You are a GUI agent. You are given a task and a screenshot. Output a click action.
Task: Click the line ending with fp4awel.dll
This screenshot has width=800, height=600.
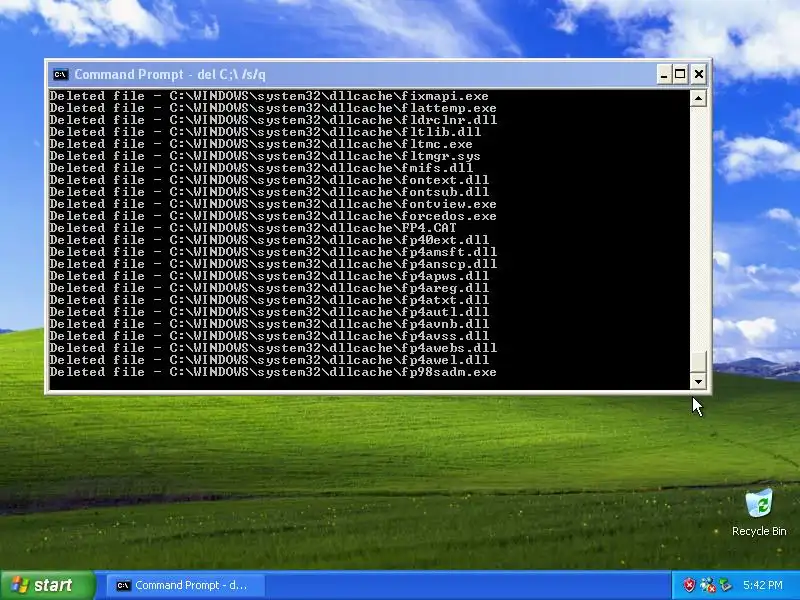[x=269, y=360]
